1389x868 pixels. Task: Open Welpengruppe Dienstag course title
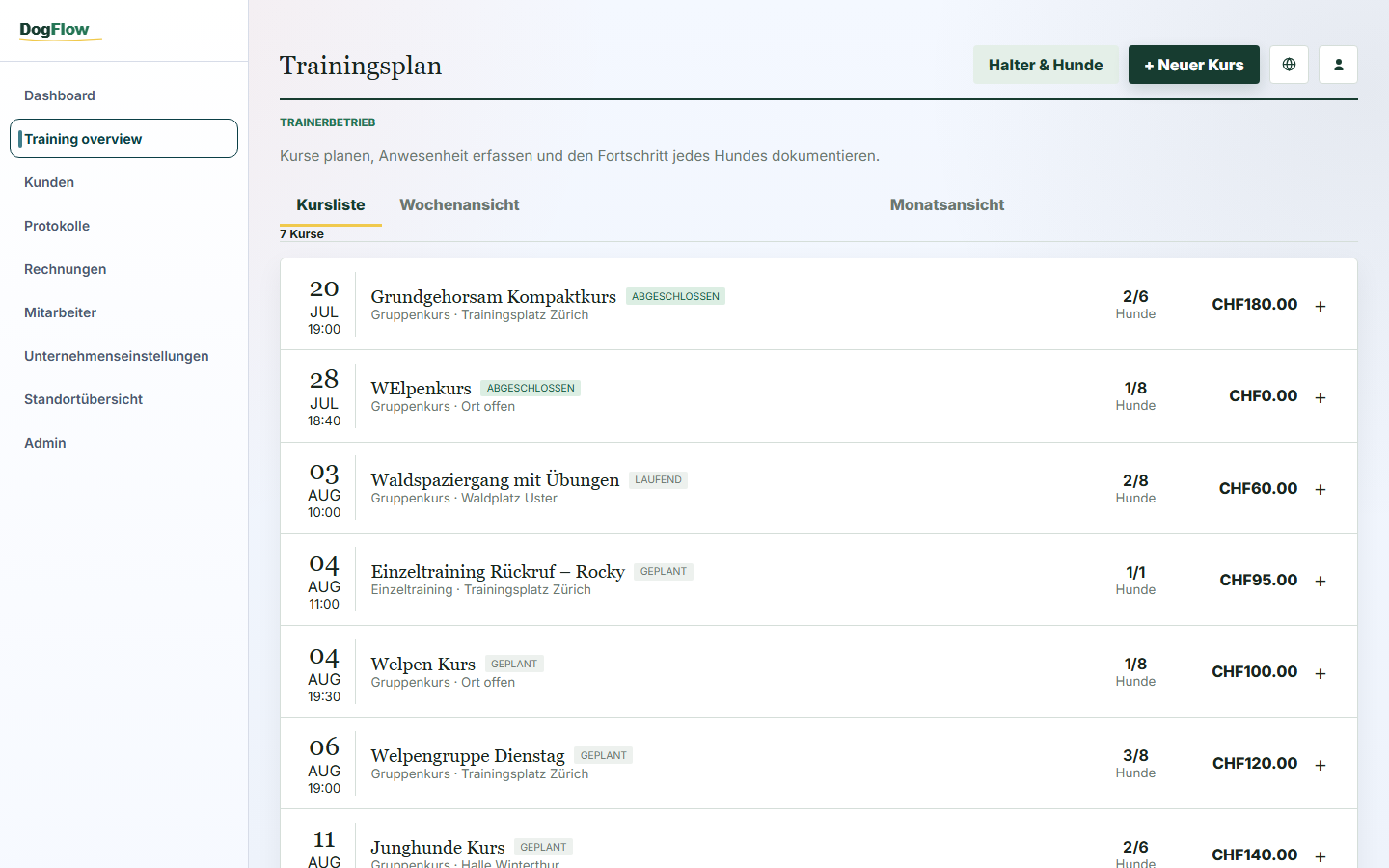[x=468, y=755]
